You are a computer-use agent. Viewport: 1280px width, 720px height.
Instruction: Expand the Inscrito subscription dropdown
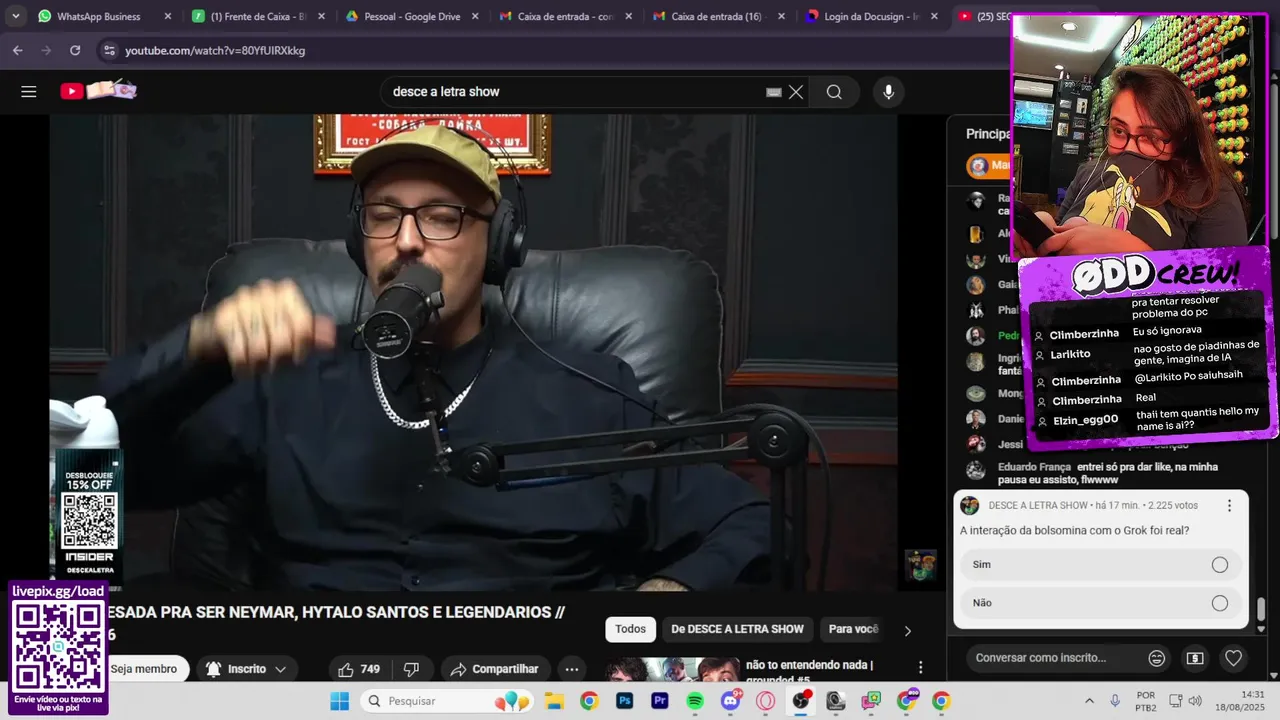point(247,669)
